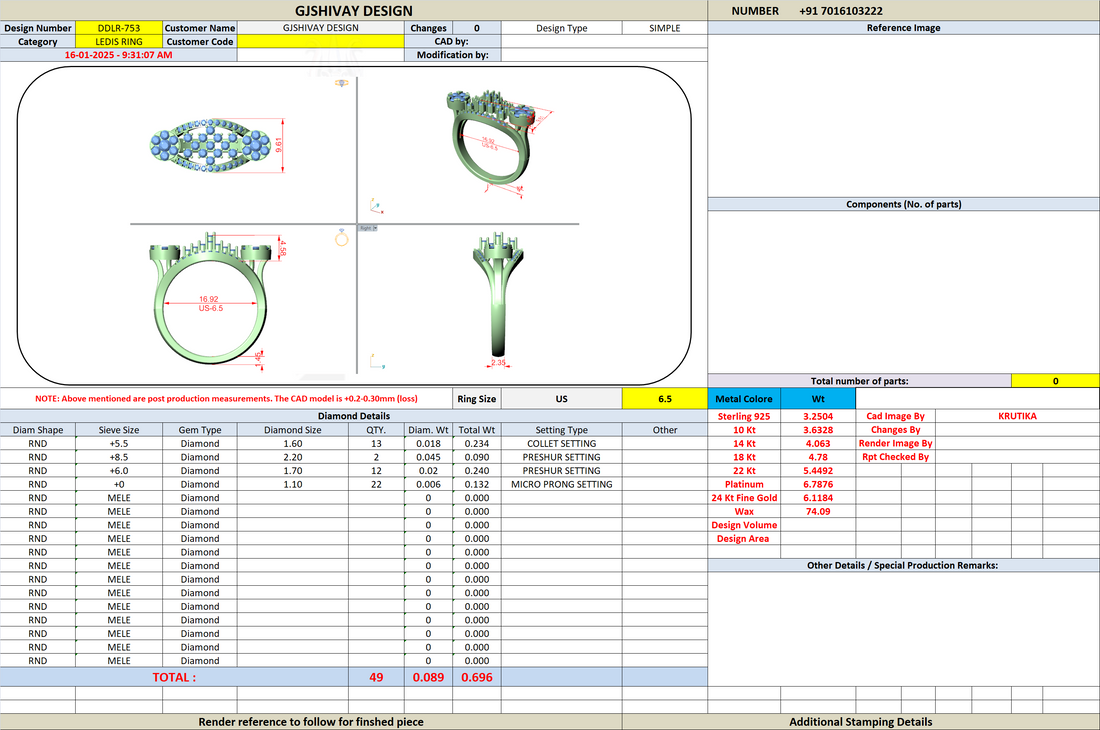
Task: Click the KRUTIKA Cad Image By cell
Action: coord(1017,416)
